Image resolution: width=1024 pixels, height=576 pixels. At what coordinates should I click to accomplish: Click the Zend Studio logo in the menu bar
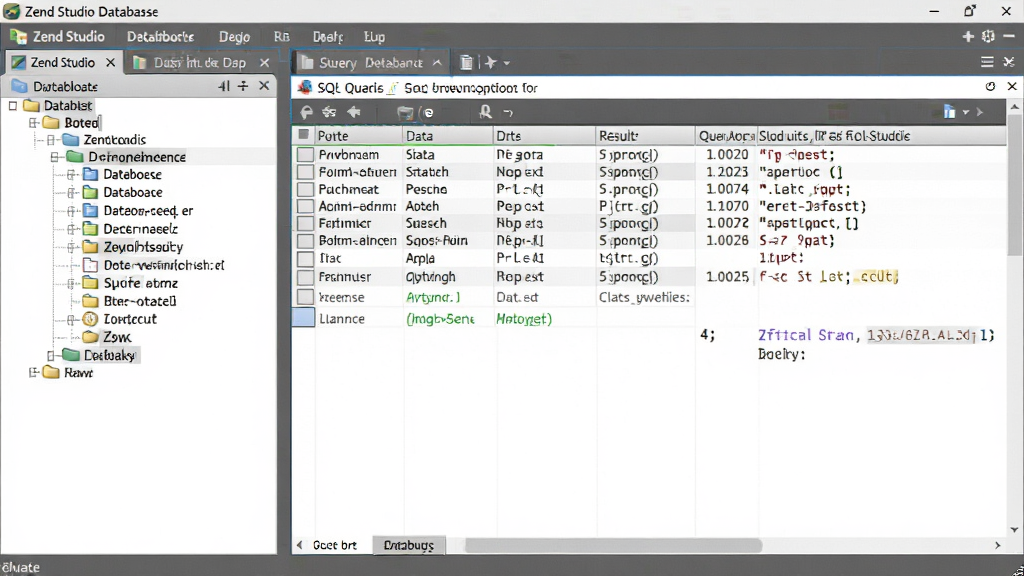[x=18, y=37]
